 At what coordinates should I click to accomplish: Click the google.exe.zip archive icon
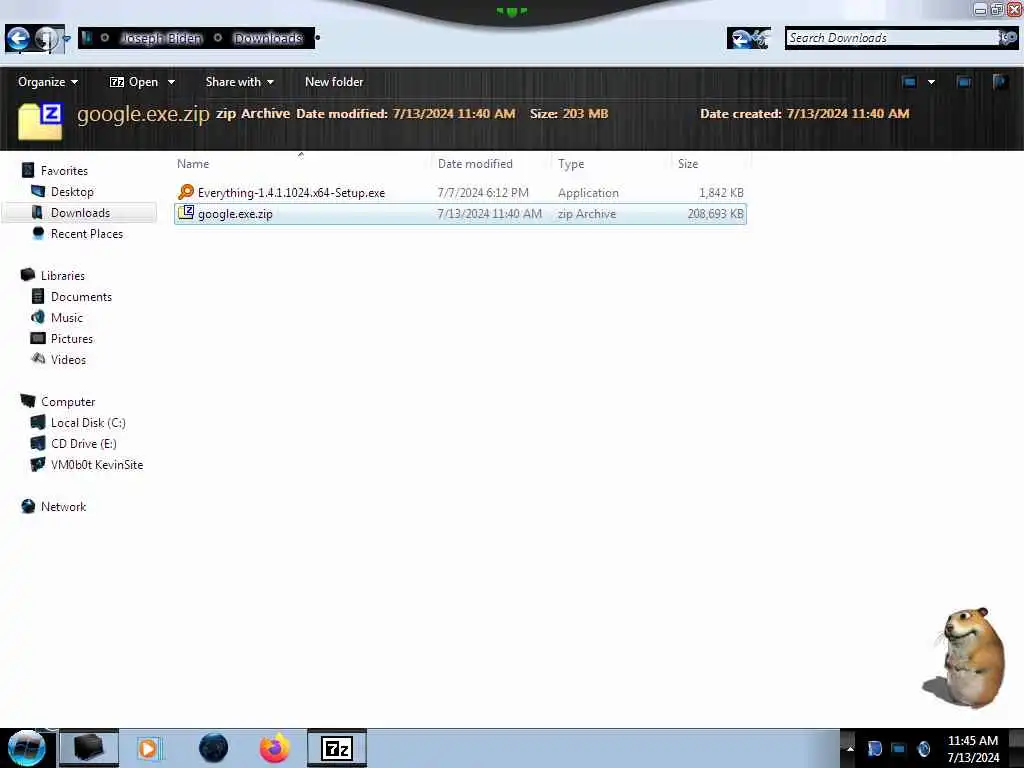coord(185,213)
